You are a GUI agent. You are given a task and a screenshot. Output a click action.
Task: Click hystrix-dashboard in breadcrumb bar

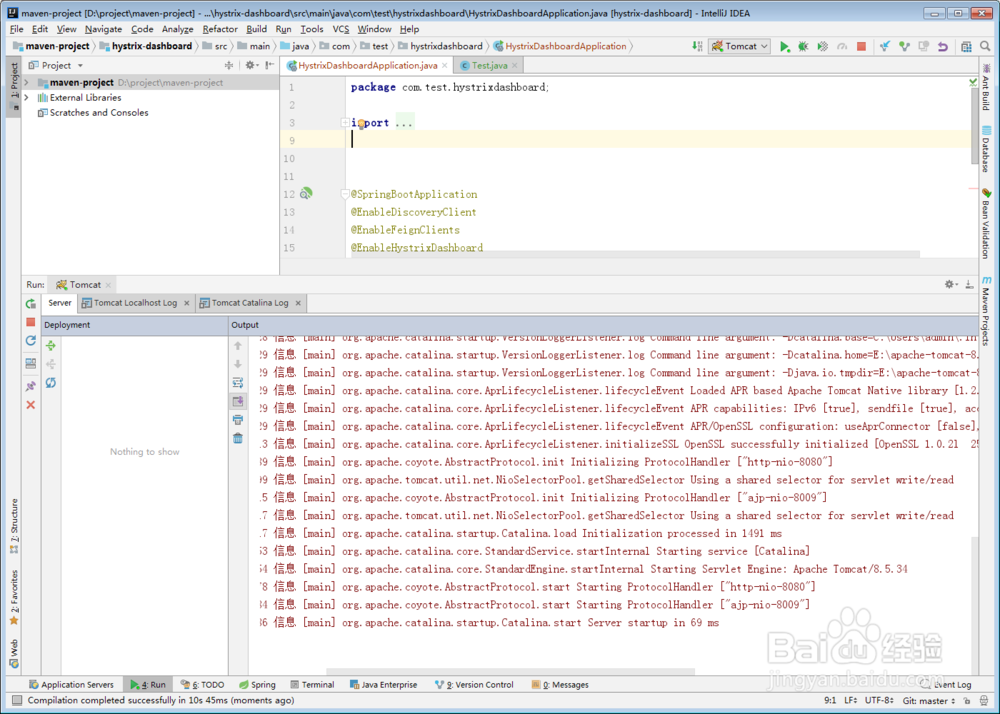click(146, 46)
